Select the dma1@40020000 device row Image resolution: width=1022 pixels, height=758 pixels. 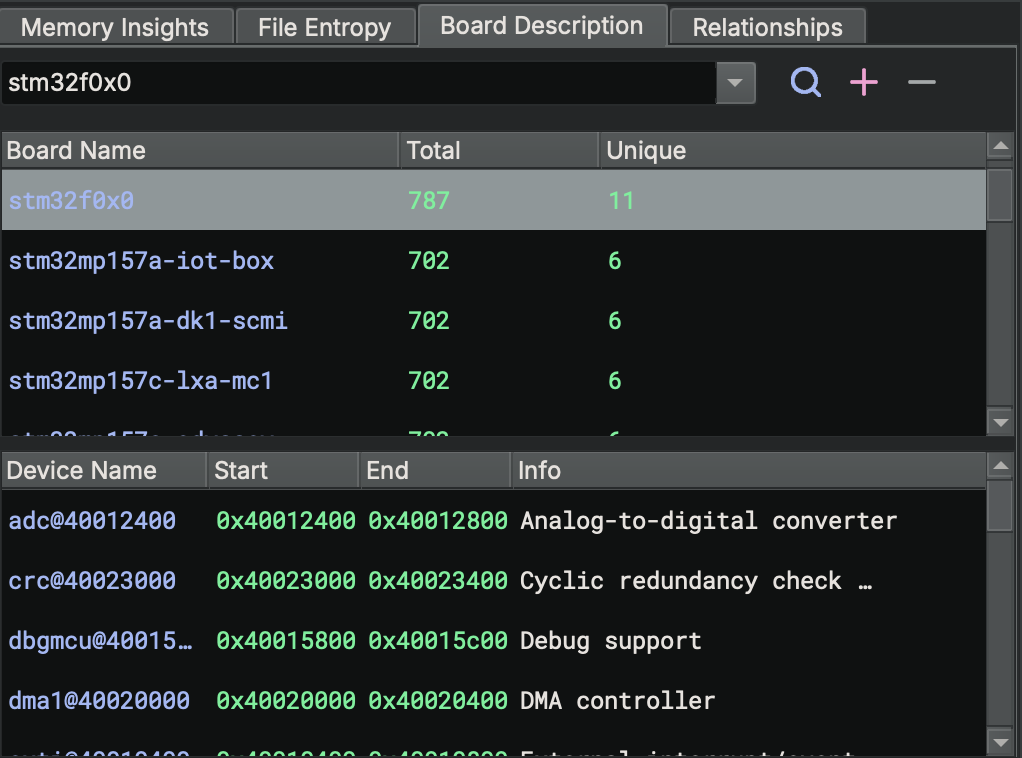[x=493, y=701]
